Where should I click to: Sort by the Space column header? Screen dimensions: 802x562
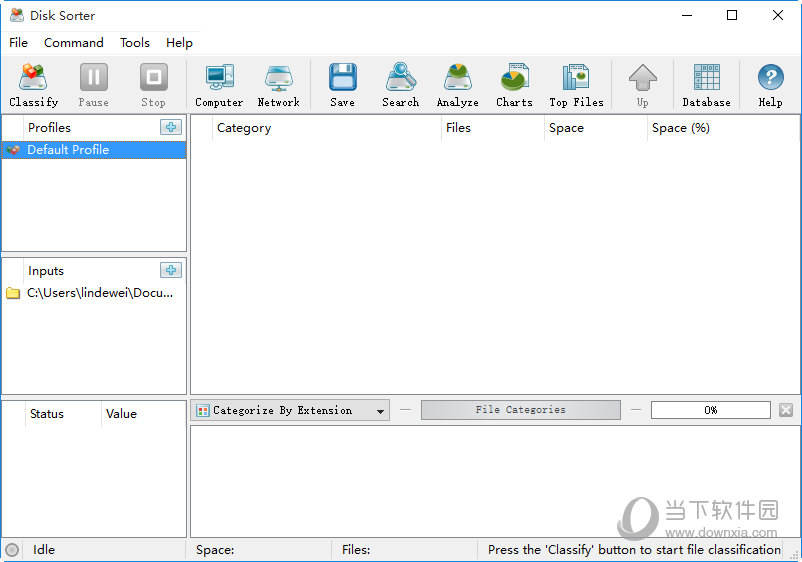click(x=566, y=128)
